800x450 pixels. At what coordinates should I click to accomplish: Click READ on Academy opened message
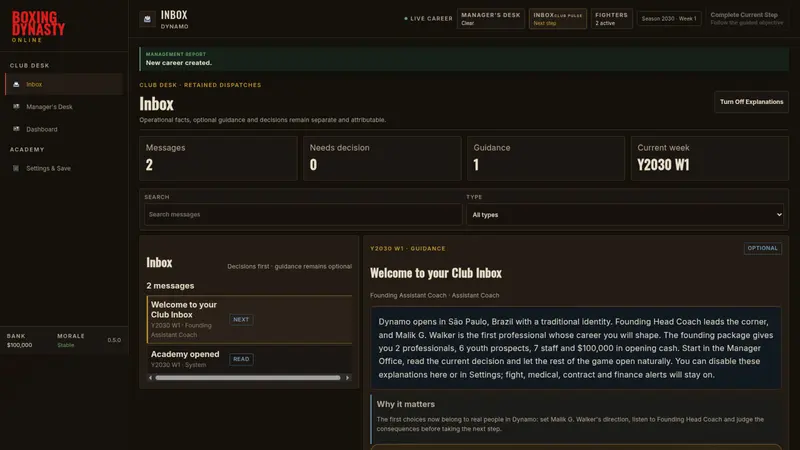click(241, 359)
